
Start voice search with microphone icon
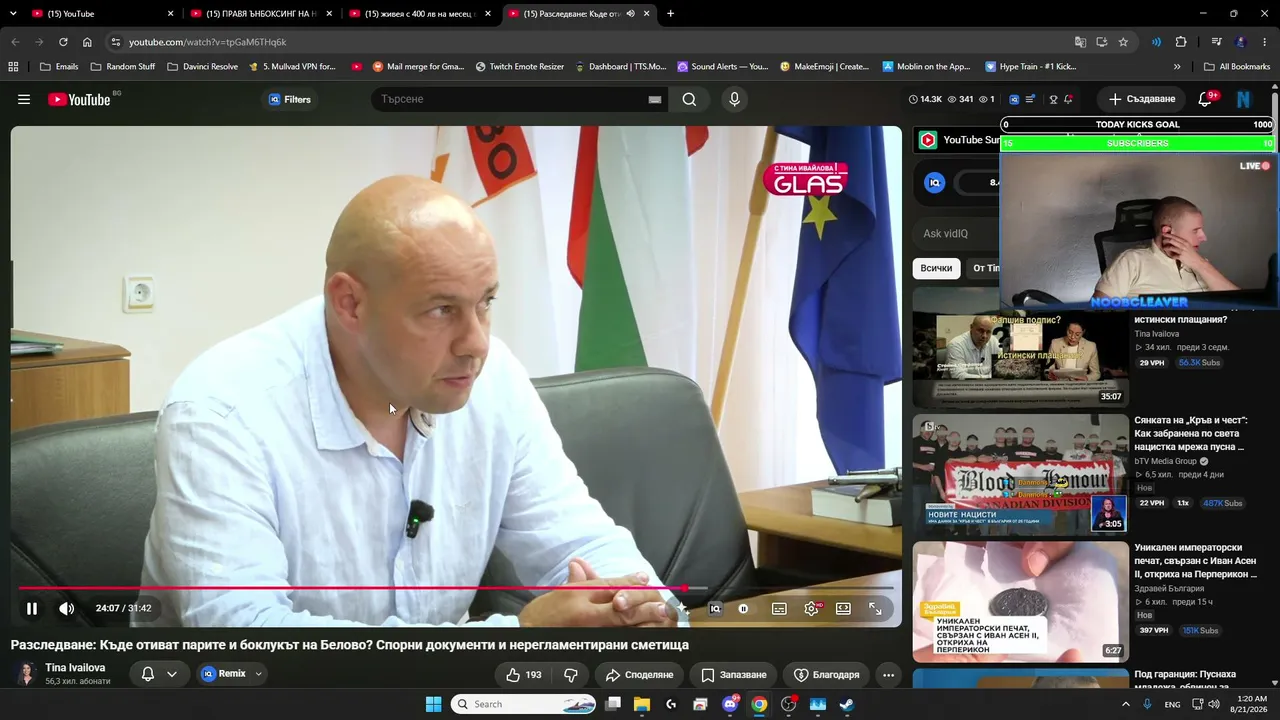(x=734, y=99)
